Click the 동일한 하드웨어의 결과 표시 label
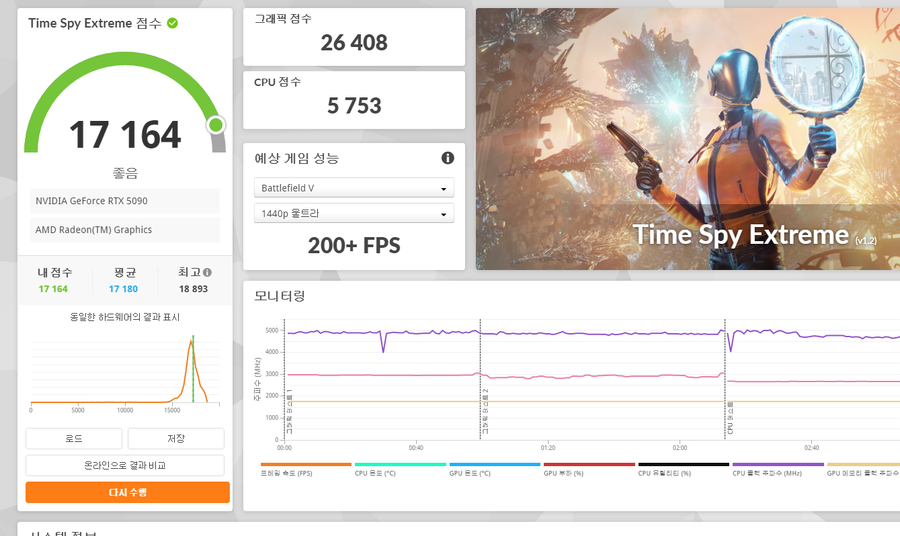900x536 pixels. (125, 317)
